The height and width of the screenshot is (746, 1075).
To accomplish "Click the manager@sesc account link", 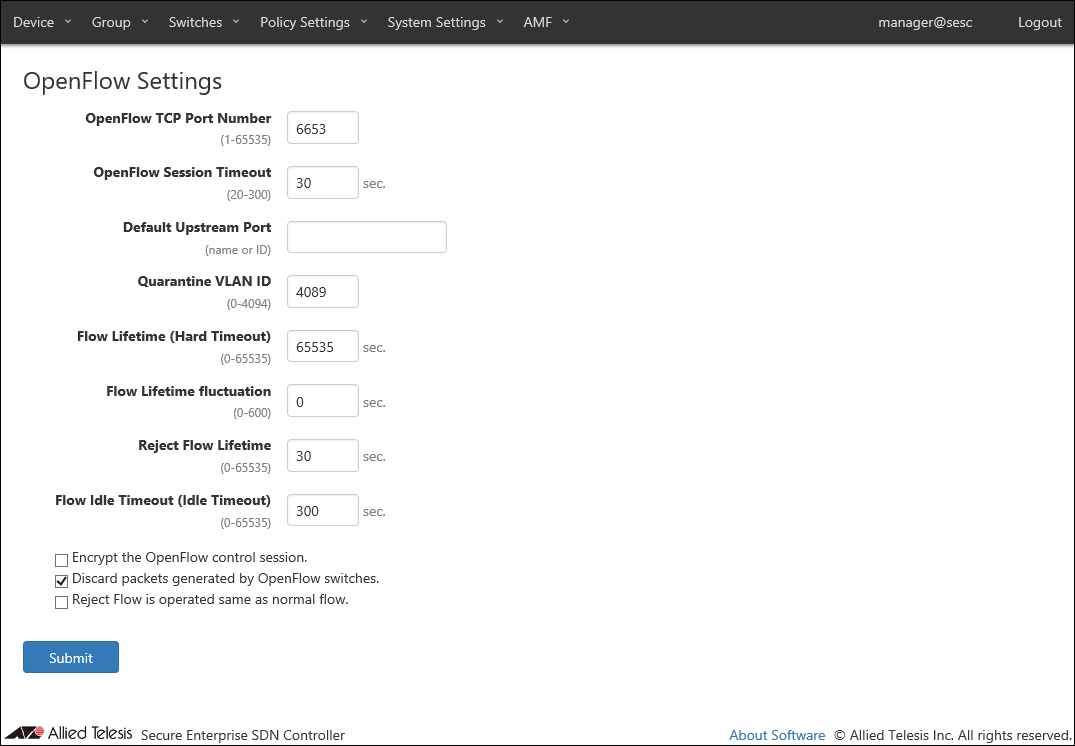I will 924,22.
